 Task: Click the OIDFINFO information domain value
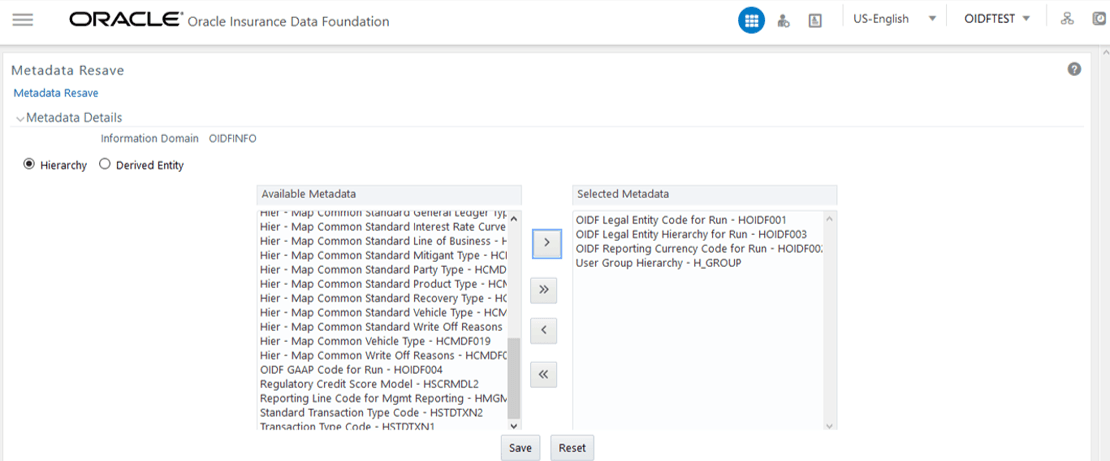point(233,139)
